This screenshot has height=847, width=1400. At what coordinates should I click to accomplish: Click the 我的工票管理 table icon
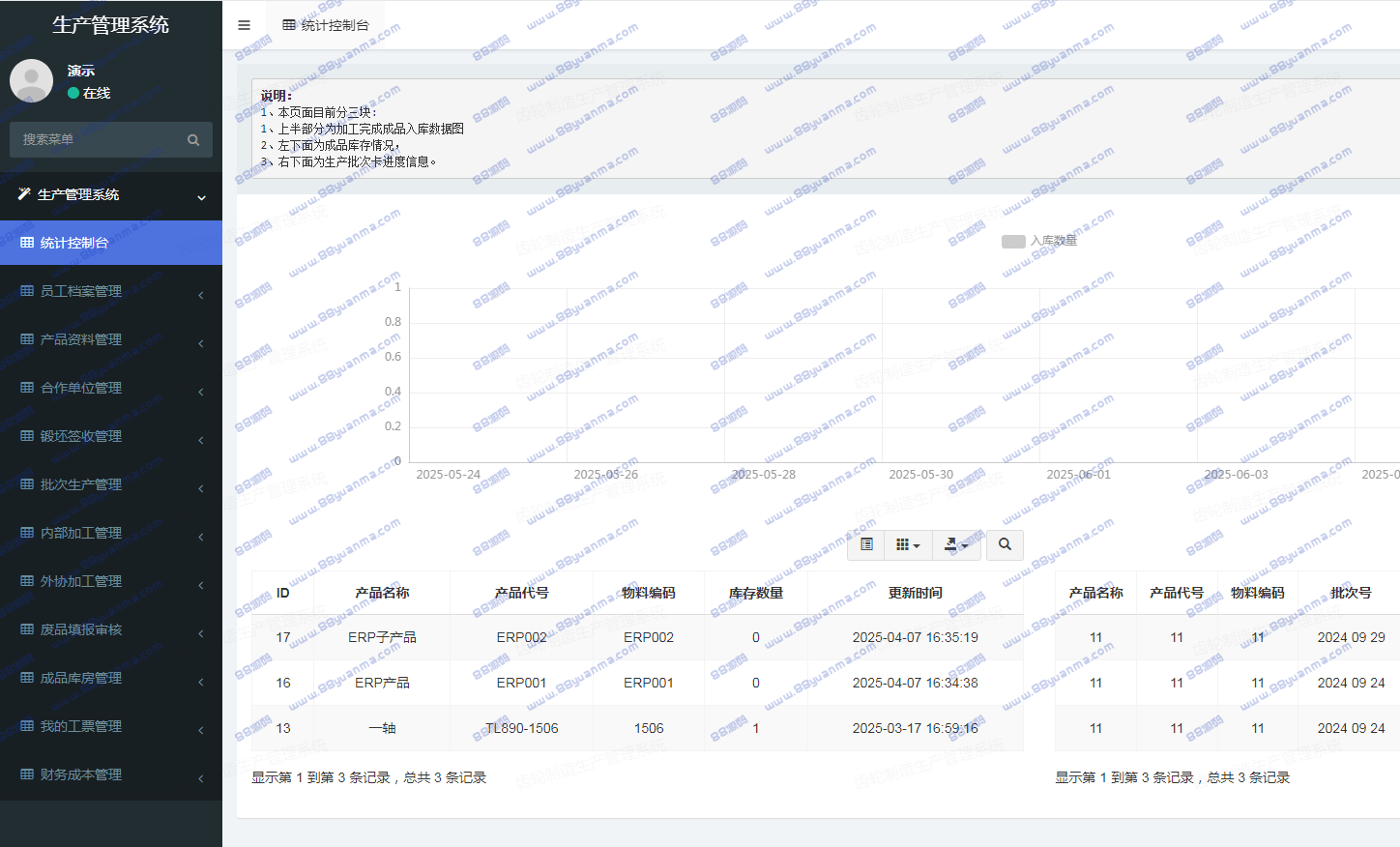[27, 726]
